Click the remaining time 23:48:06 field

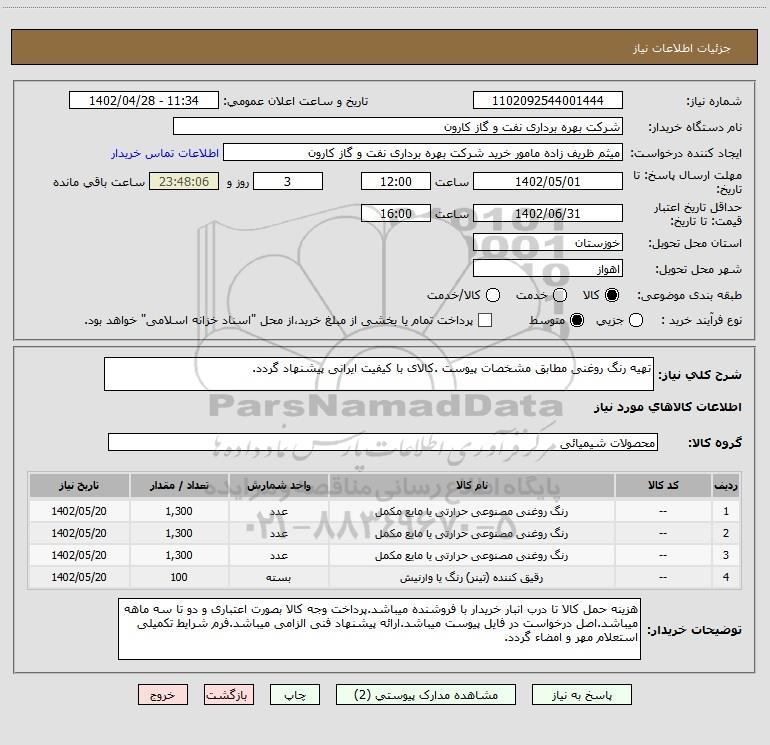coord(184,181)
